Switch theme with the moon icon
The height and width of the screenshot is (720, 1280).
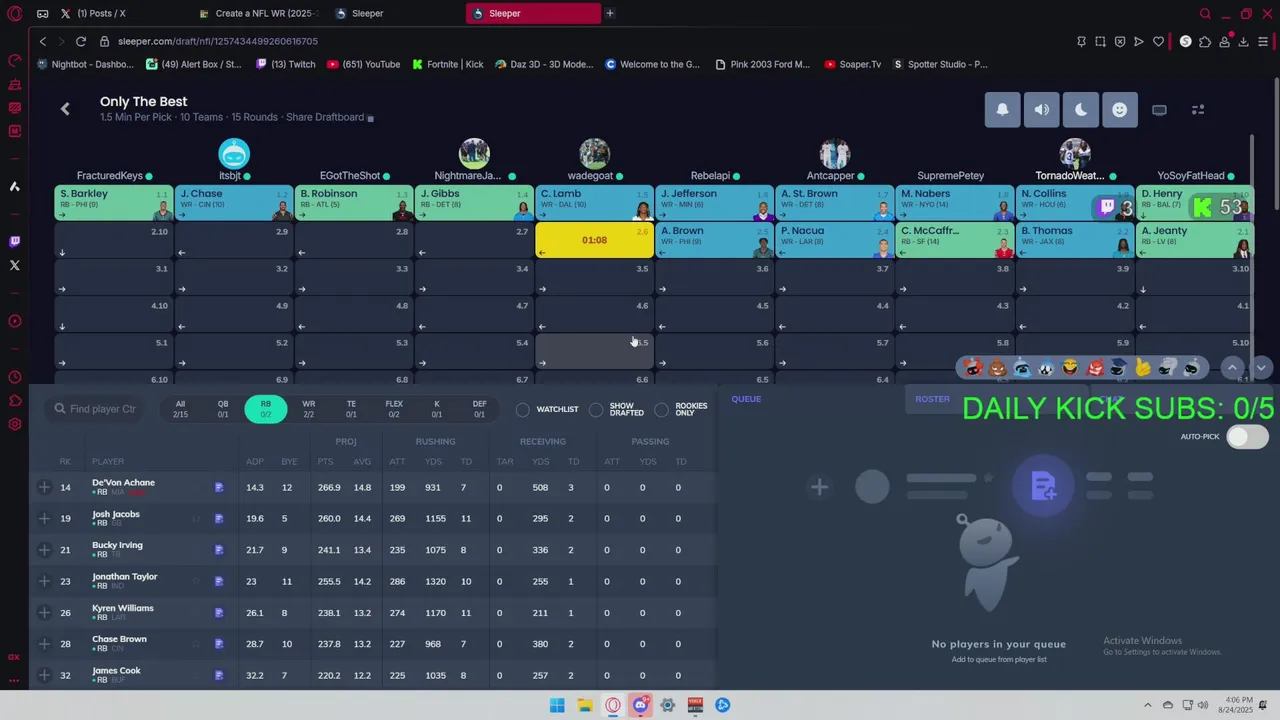pos(1080,110)
